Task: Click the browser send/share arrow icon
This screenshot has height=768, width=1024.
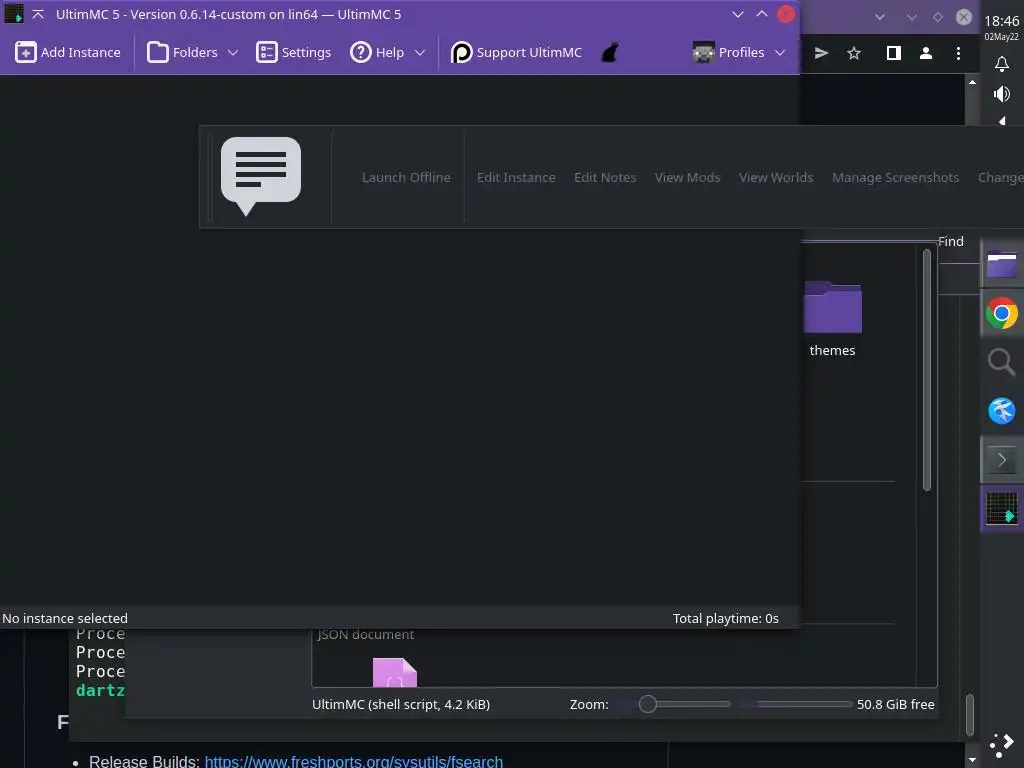Action: coord(822,53)
